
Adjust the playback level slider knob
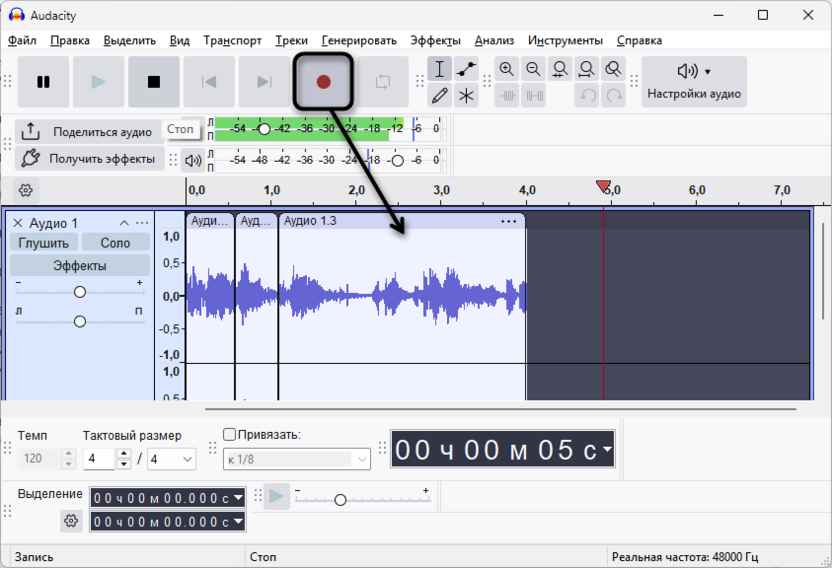coord(397,160)
